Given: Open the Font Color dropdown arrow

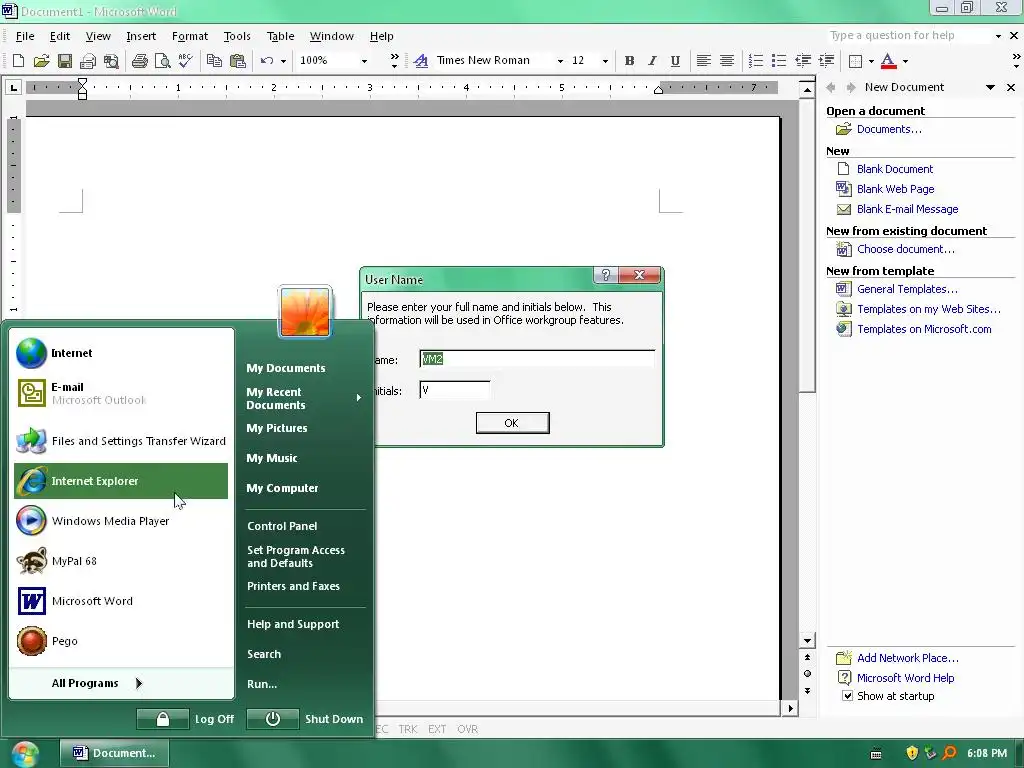Looking at the screenshot, I should point(905,61).
